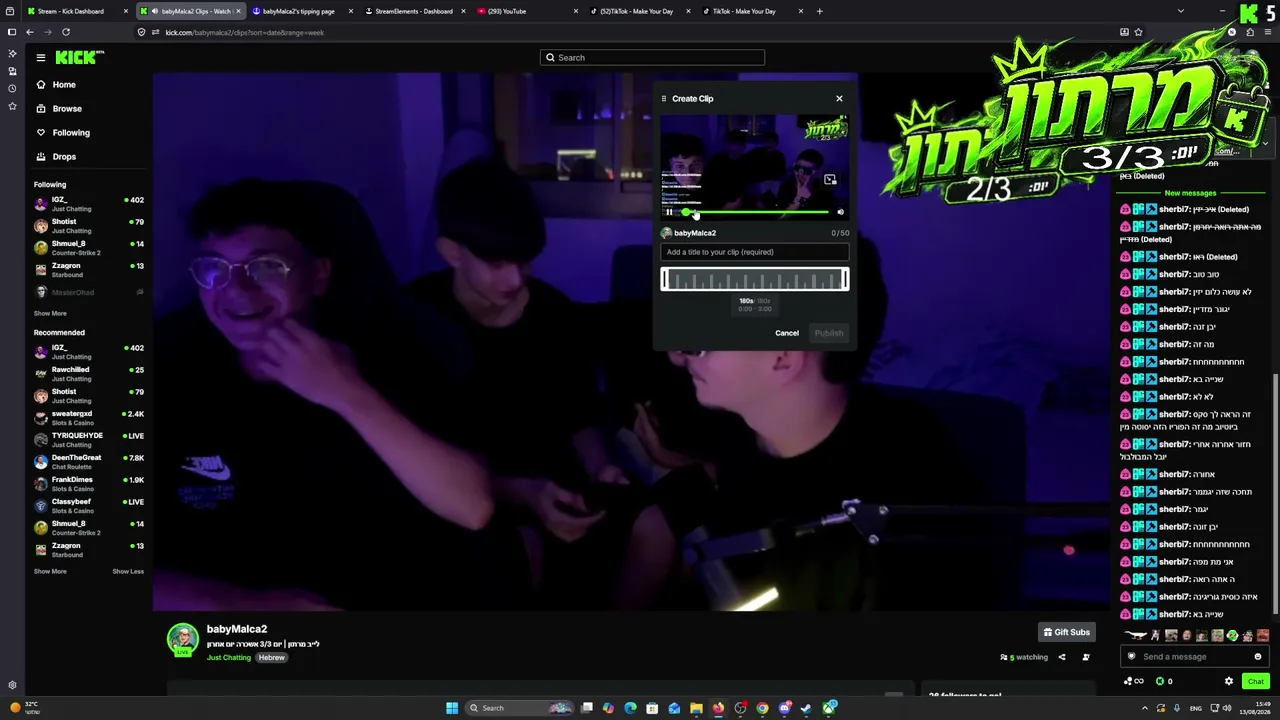Open sidebar settings gear at bottom left
1280x720 pixels.
[12, 685]
